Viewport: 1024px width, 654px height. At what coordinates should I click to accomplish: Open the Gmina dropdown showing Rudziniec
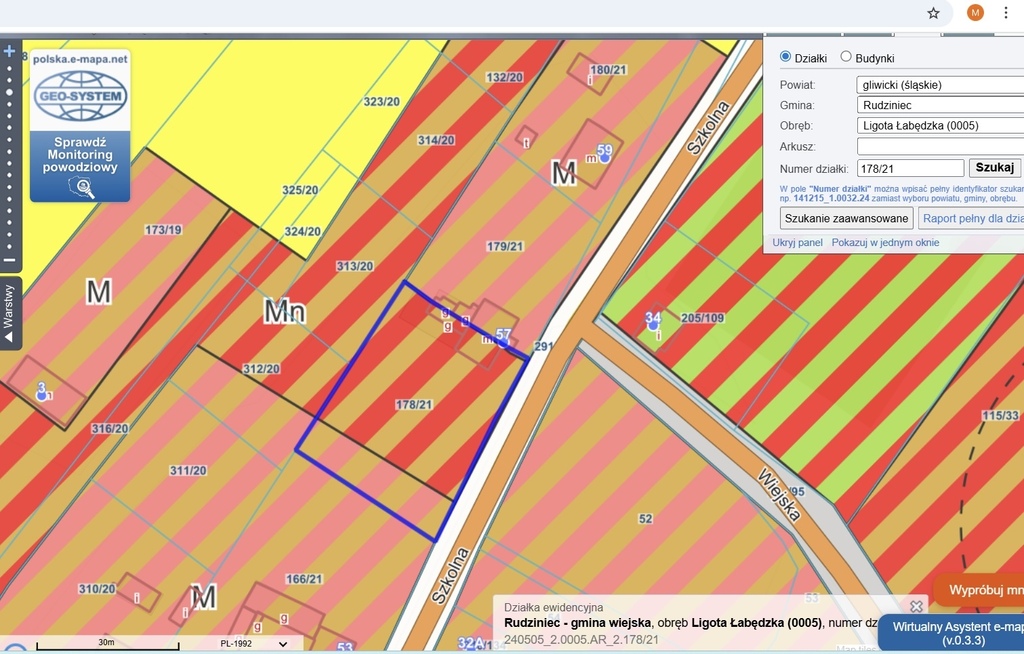click(940, 105)
